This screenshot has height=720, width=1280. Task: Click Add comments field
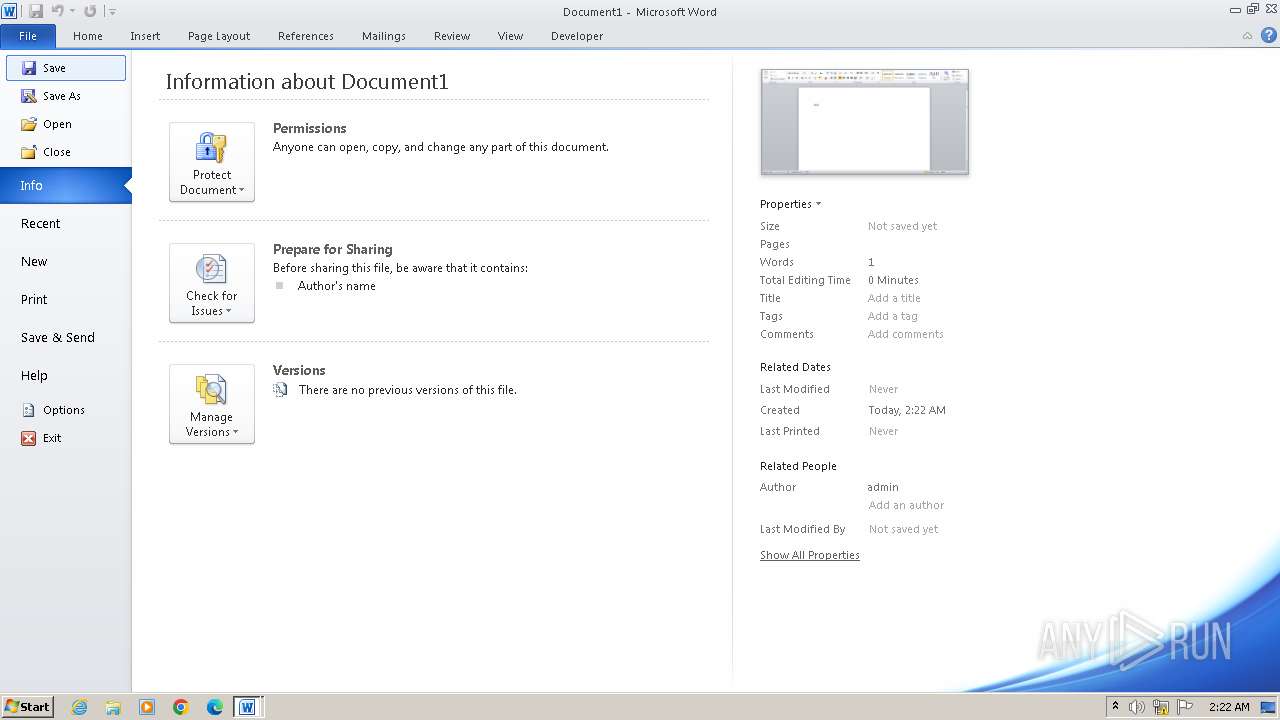(905, 334)
